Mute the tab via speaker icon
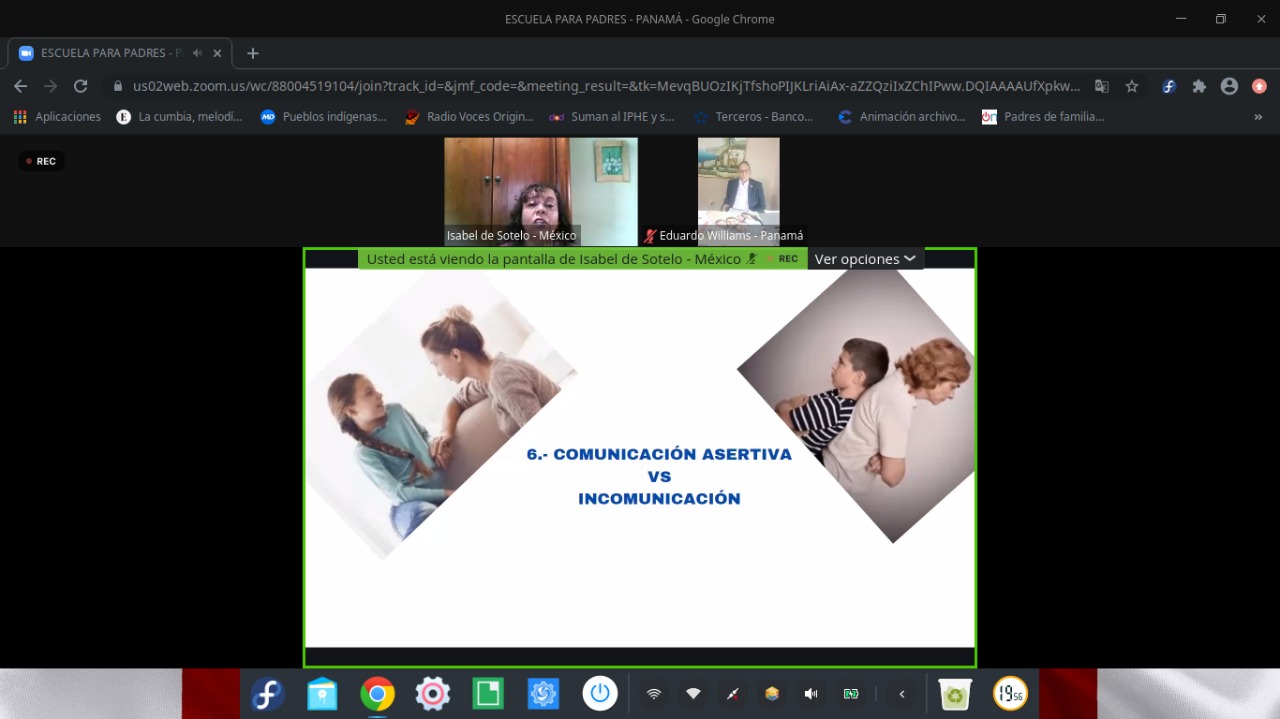Viewport: 1280px width, 719px height. pyautogui.click(x=197, y=53)
